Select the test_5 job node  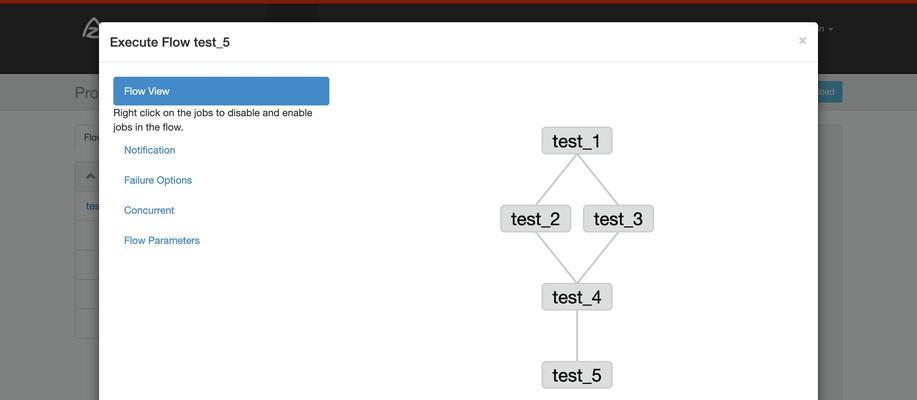577,375
